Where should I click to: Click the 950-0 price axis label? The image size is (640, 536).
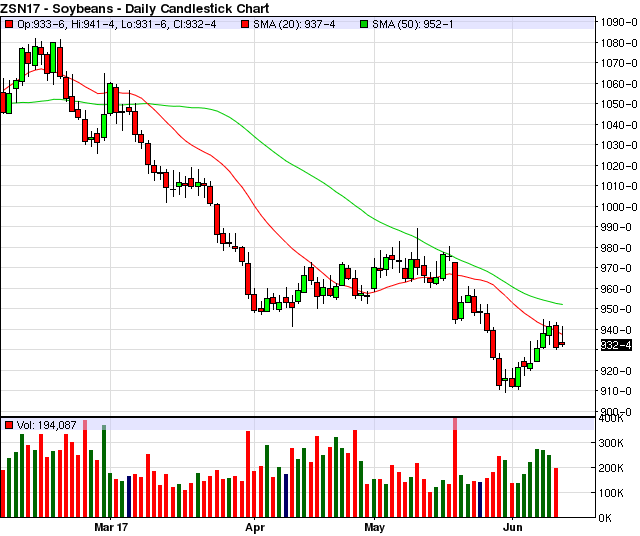[616, 309]
